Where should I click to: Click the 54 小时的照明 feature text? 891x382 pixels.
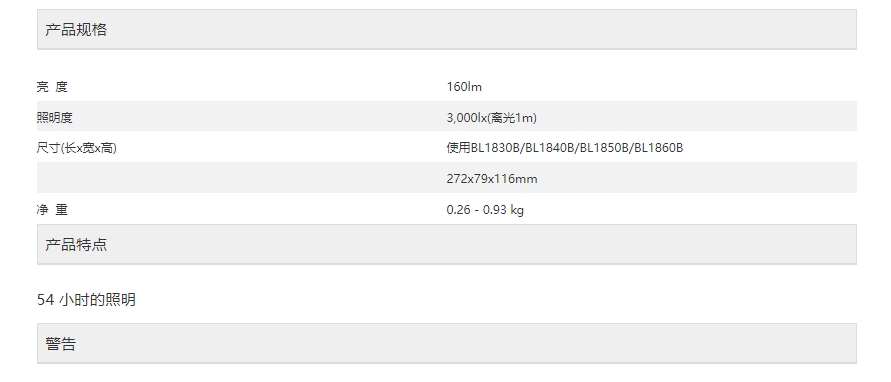86,300
